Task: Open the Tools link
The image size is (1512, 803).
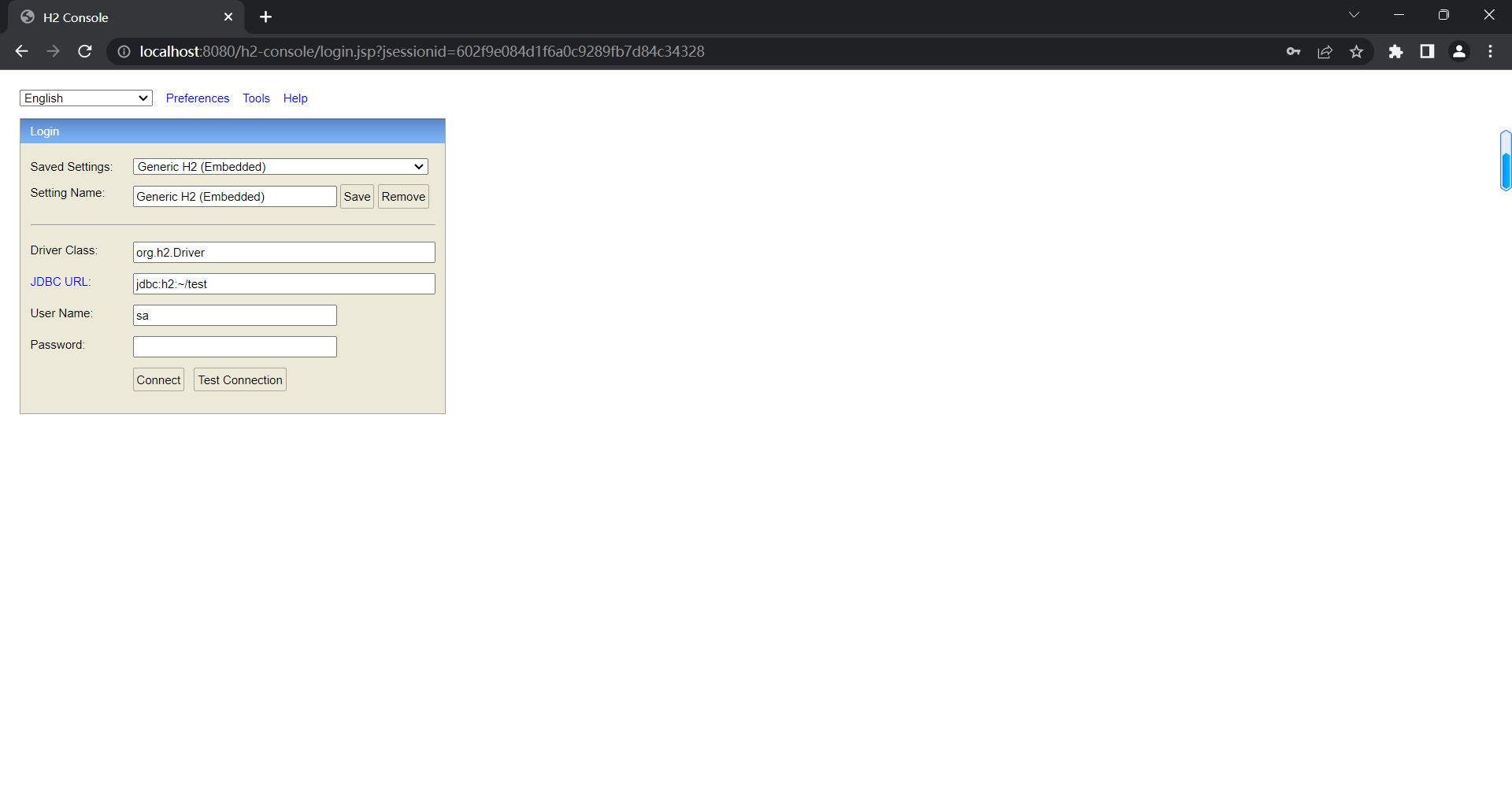Action: 256,98
